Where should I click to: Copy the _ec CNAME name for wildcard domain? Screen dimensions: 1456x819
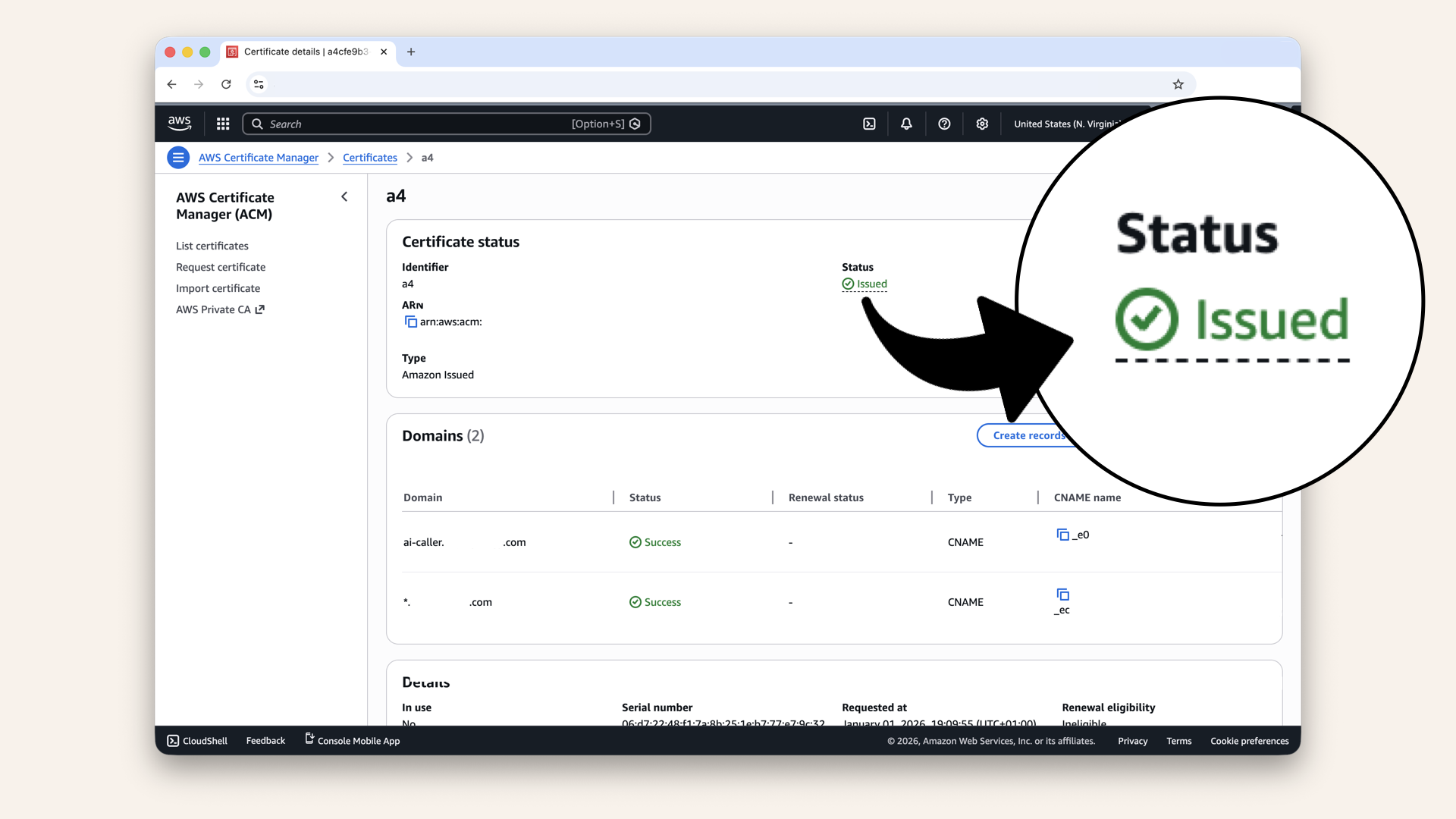1062,595
